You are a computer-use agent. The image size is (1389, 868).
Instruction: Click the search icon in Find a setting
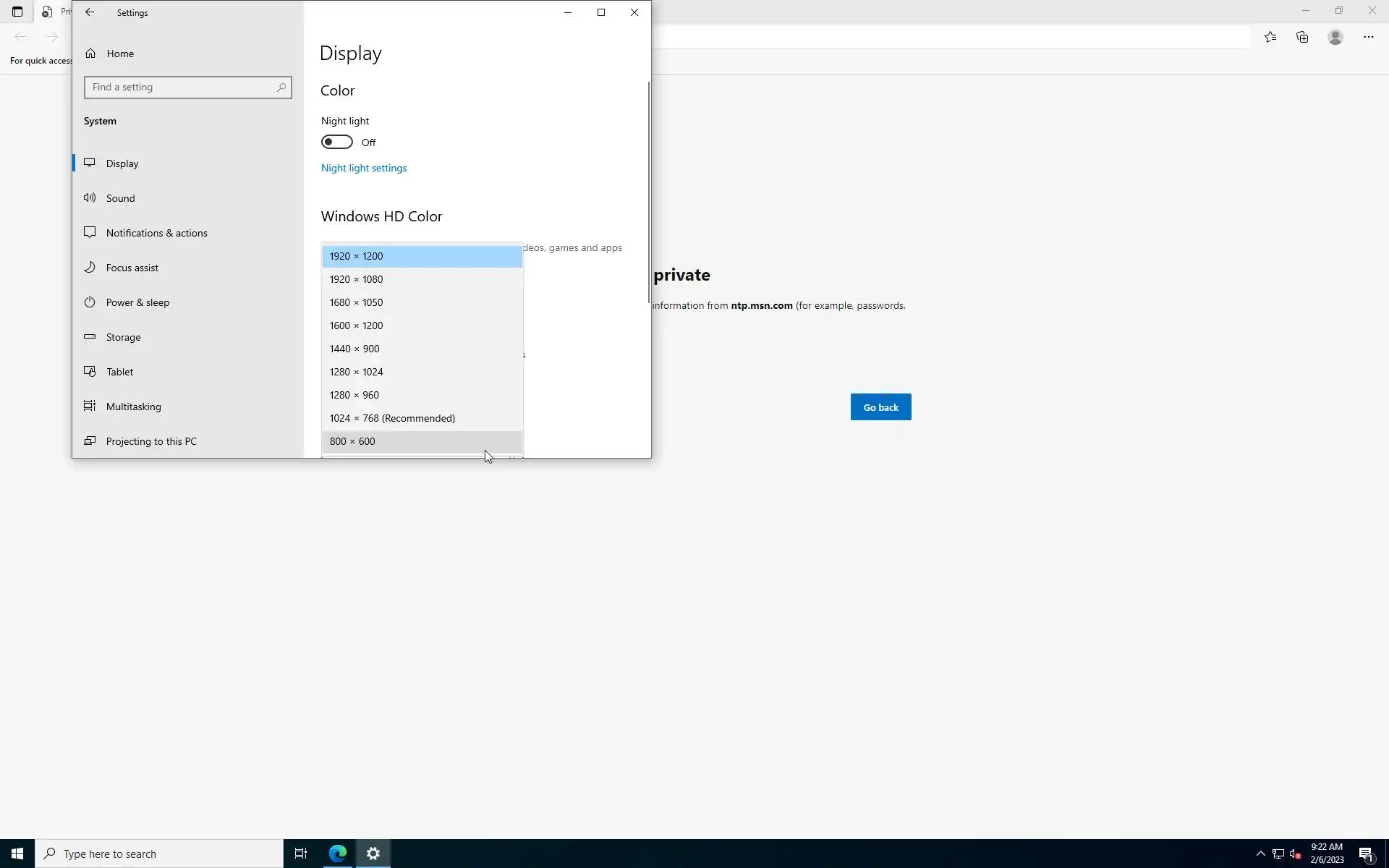(x=281, y=88)
